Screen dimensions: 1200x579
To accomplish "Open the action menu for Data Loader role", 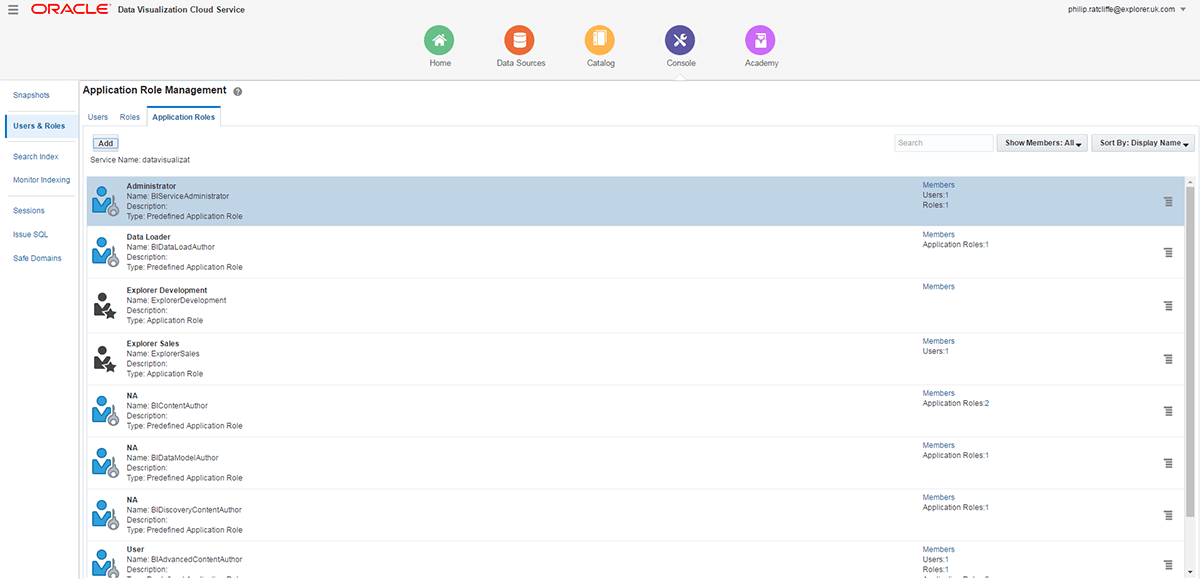I will 1167,253.
